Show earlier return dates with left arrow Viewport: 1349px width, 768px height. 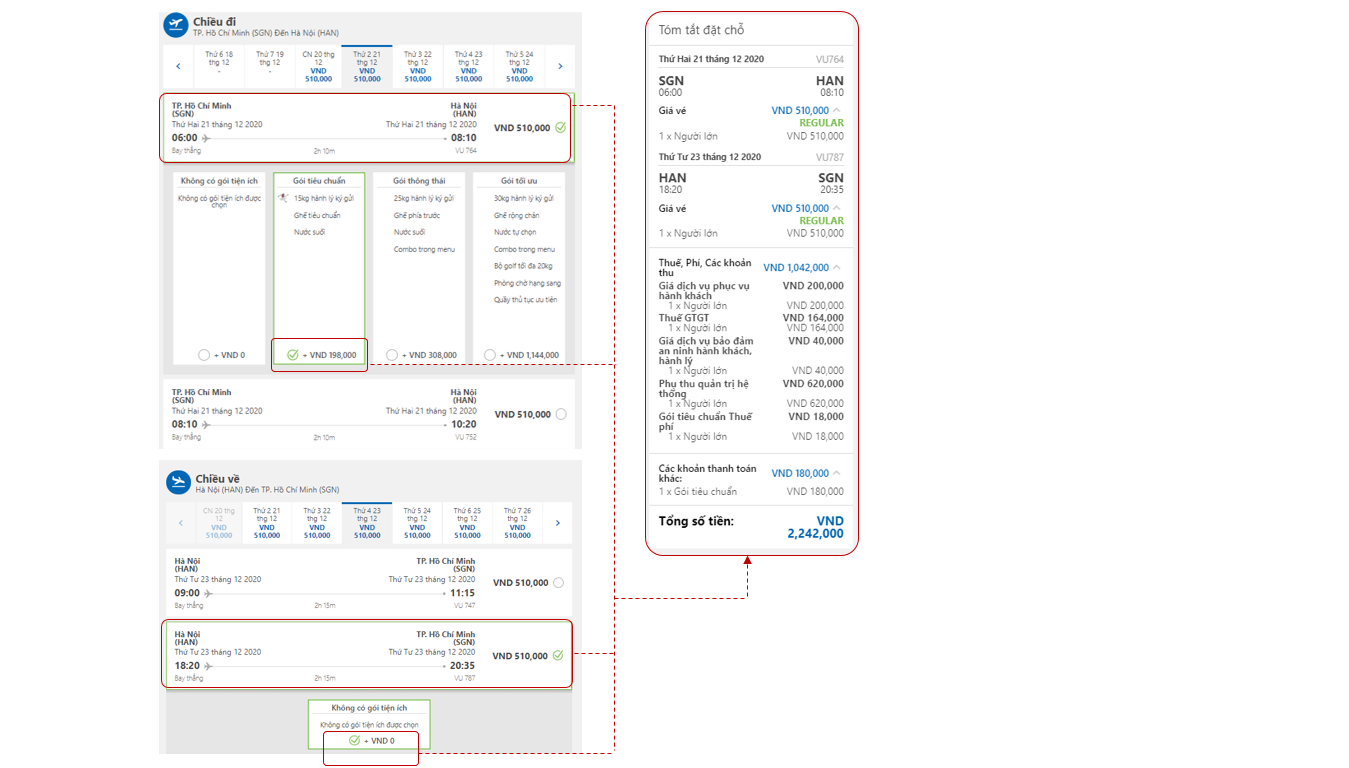pos(181,523)
